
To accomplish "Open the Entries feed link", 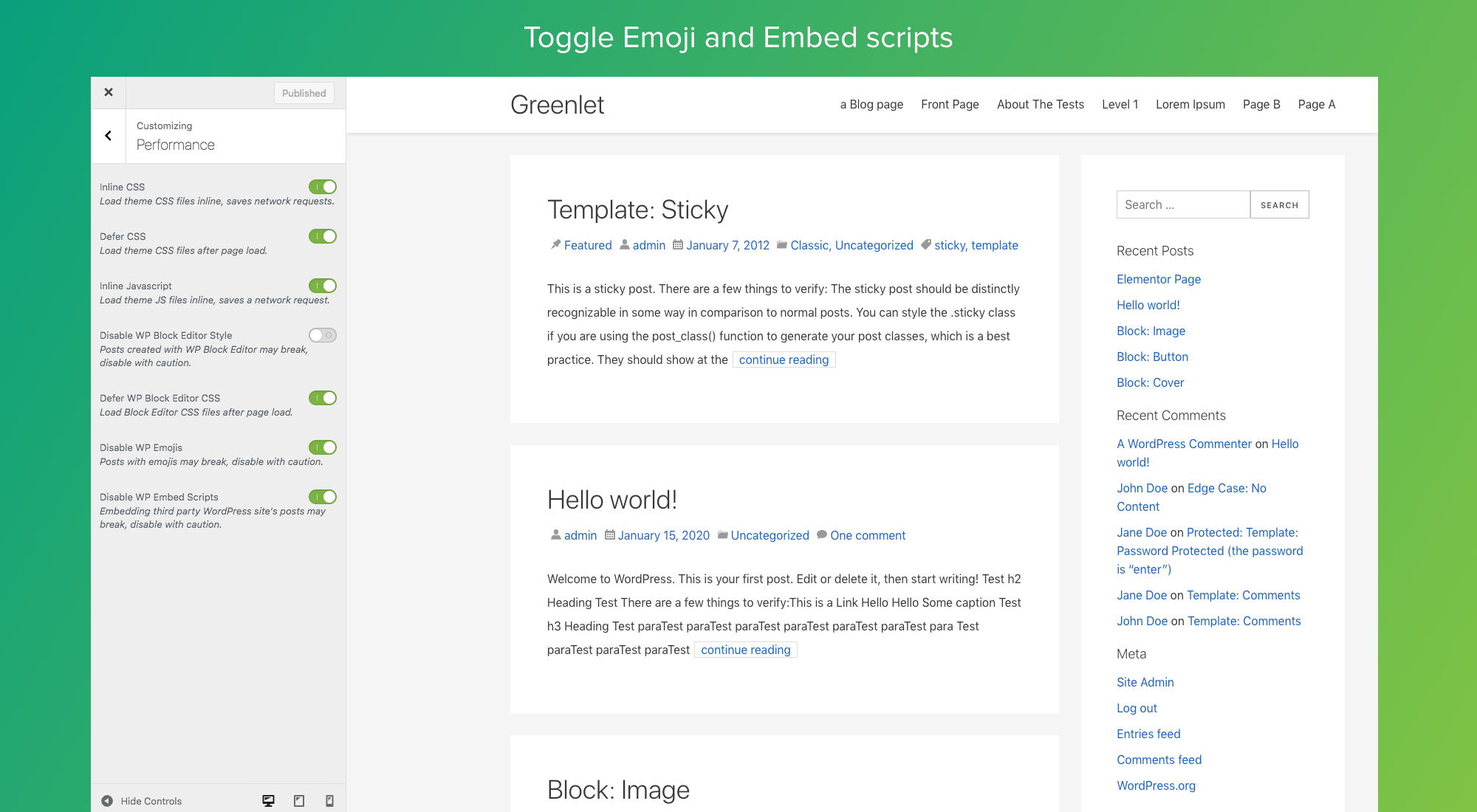I will point(1148,734).
